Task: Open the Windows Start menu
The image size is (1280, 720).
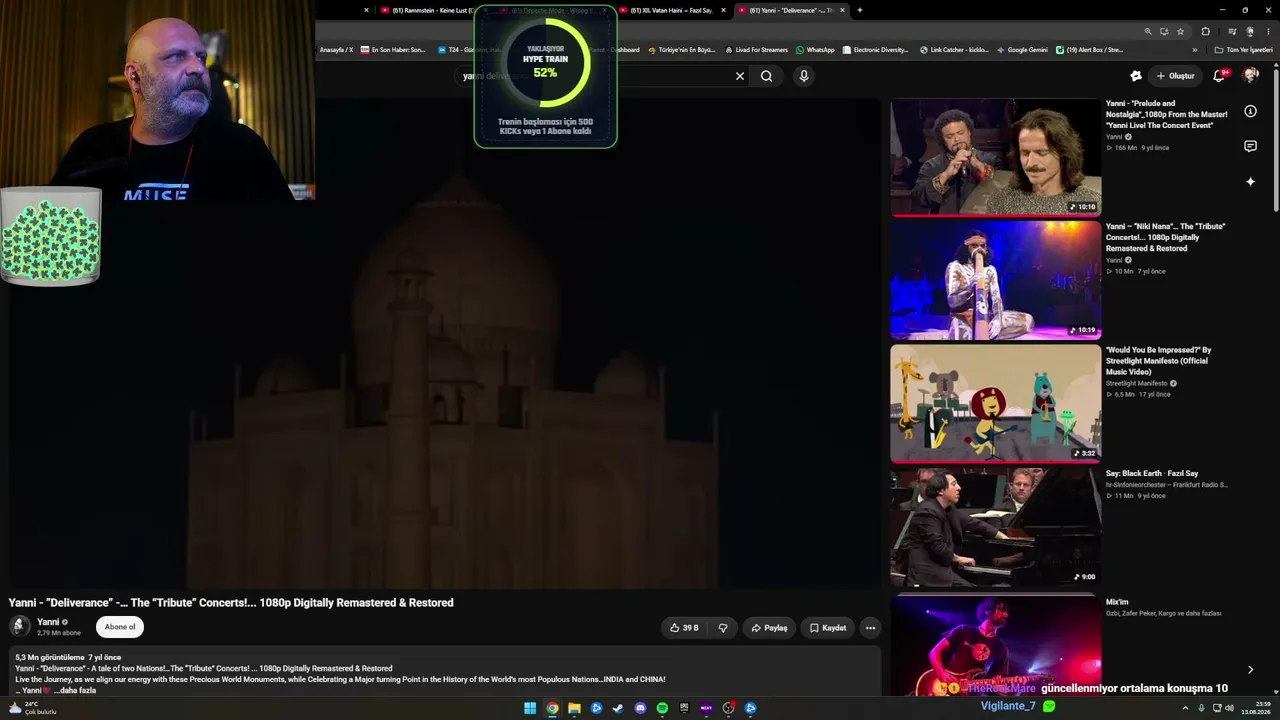Action: pos(530,708)
